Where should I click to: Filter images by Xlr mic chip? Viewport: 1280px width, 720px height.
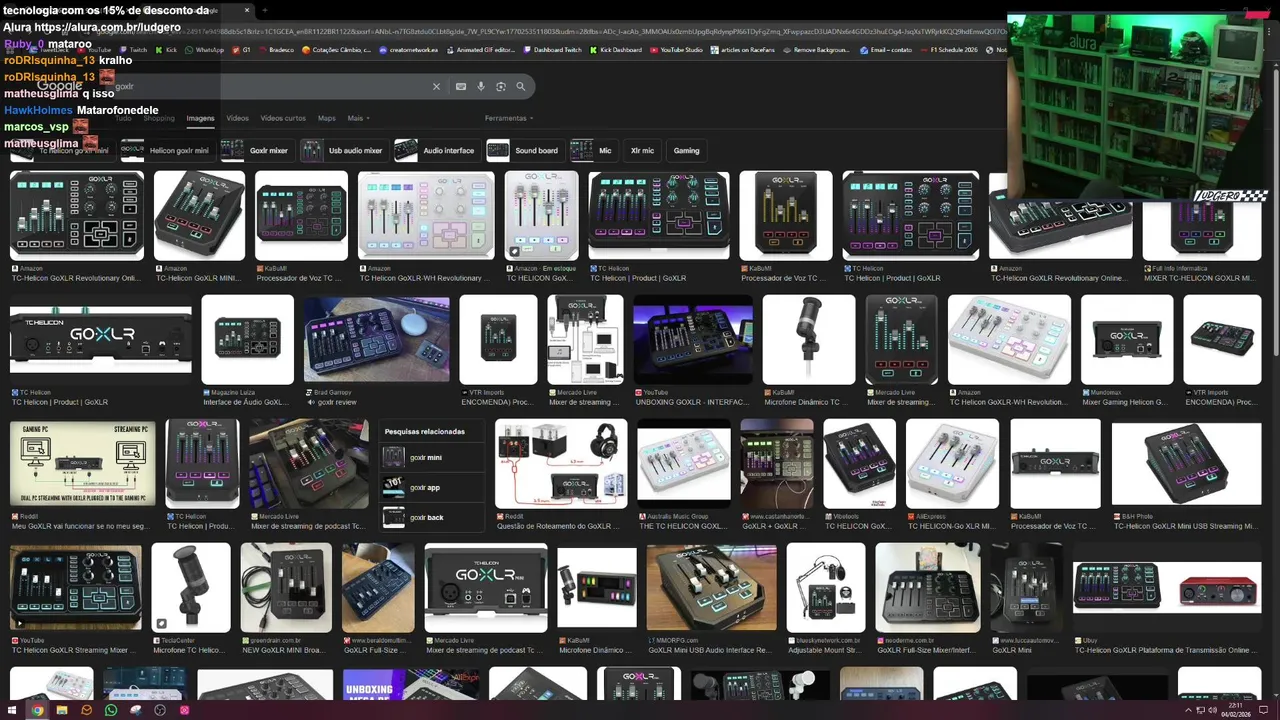(642, 150)
